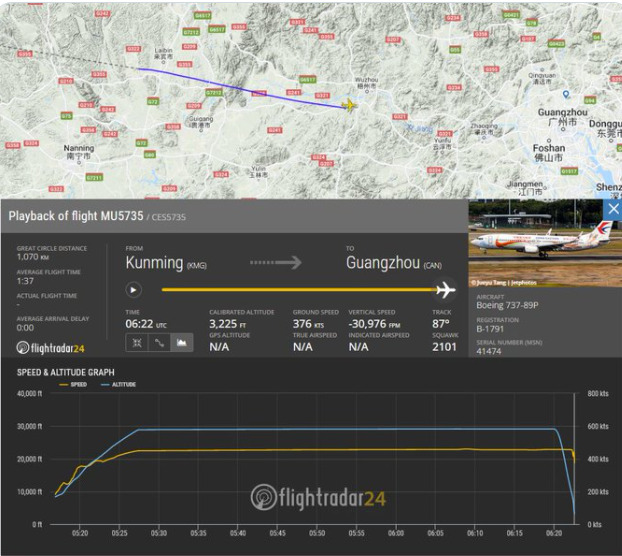Click the time value 06:22 UTC
This screenshot has width=622, height=556.
click(x=146, y=324)
